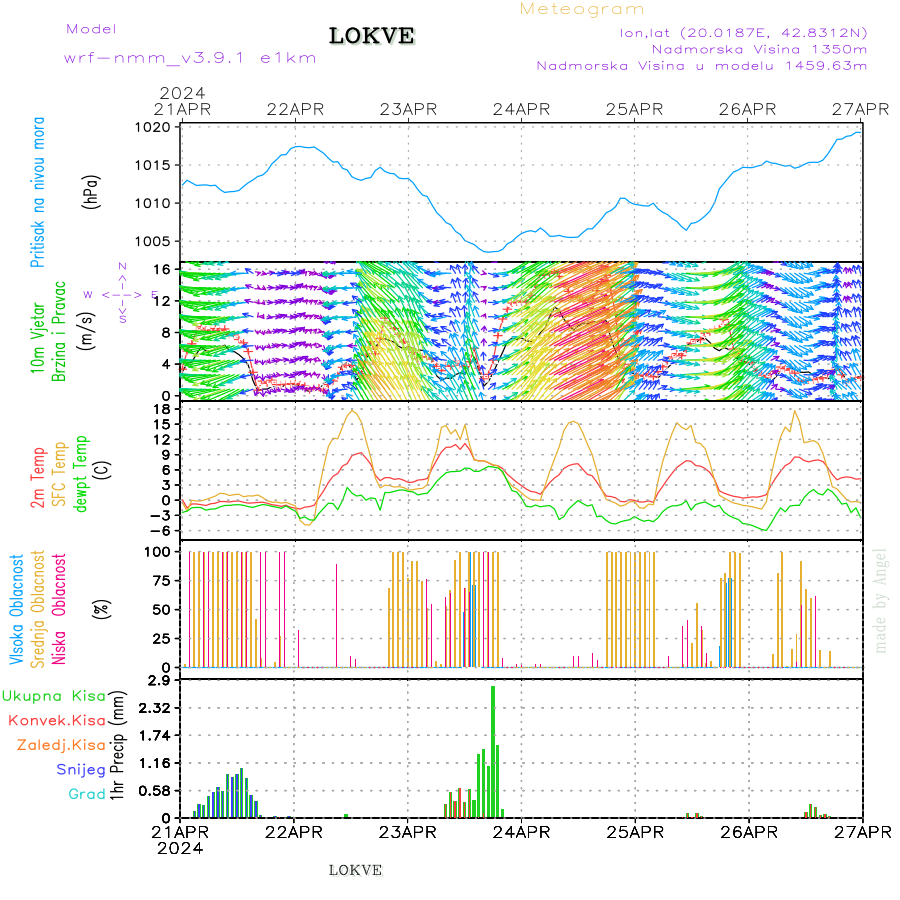Image resolution: width=900 pixels, height=900 pixels.
Task: Click the bottom 21APR date label
Action: click(180, 832)
